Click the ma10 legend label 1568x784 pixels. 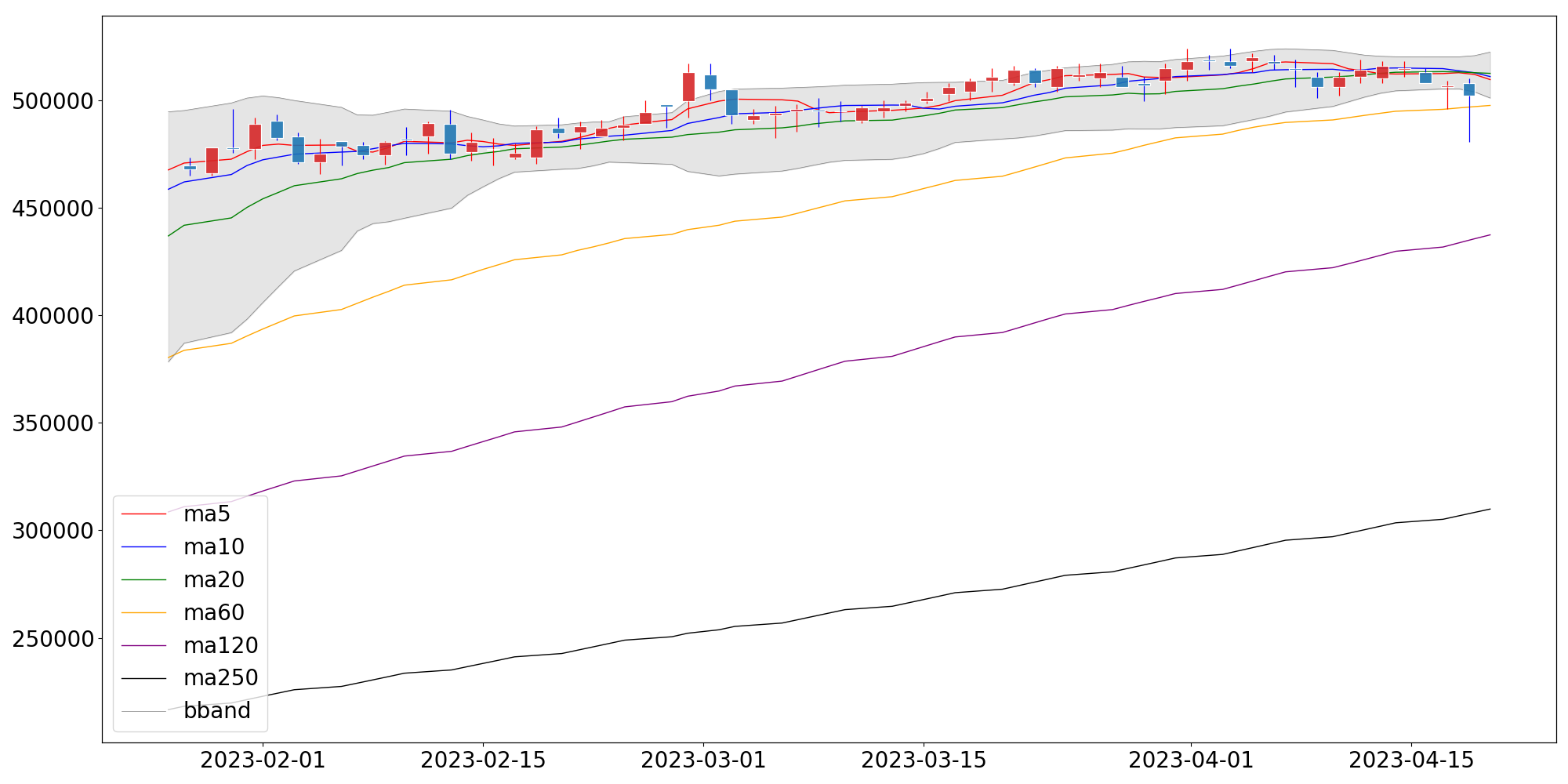tap(214, 547)
